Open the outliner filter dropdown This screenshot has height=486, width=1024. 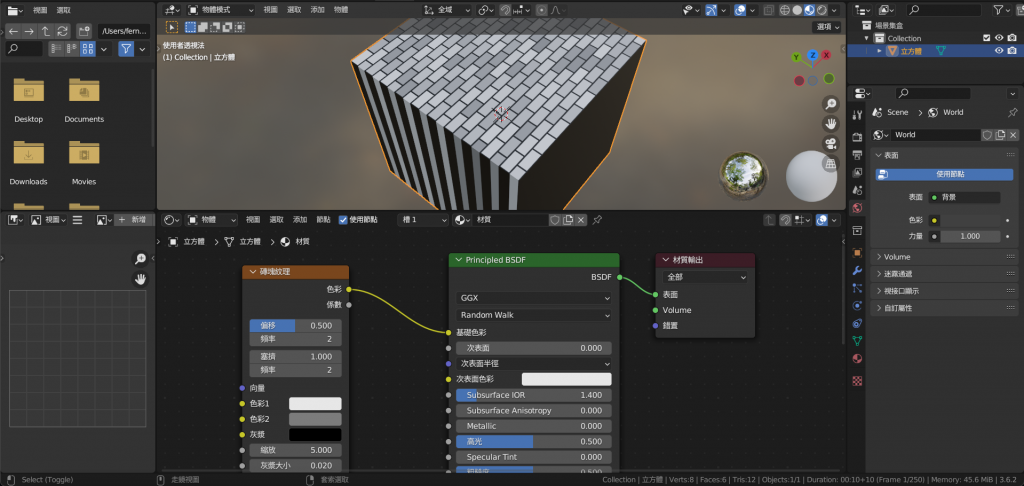1002,10
